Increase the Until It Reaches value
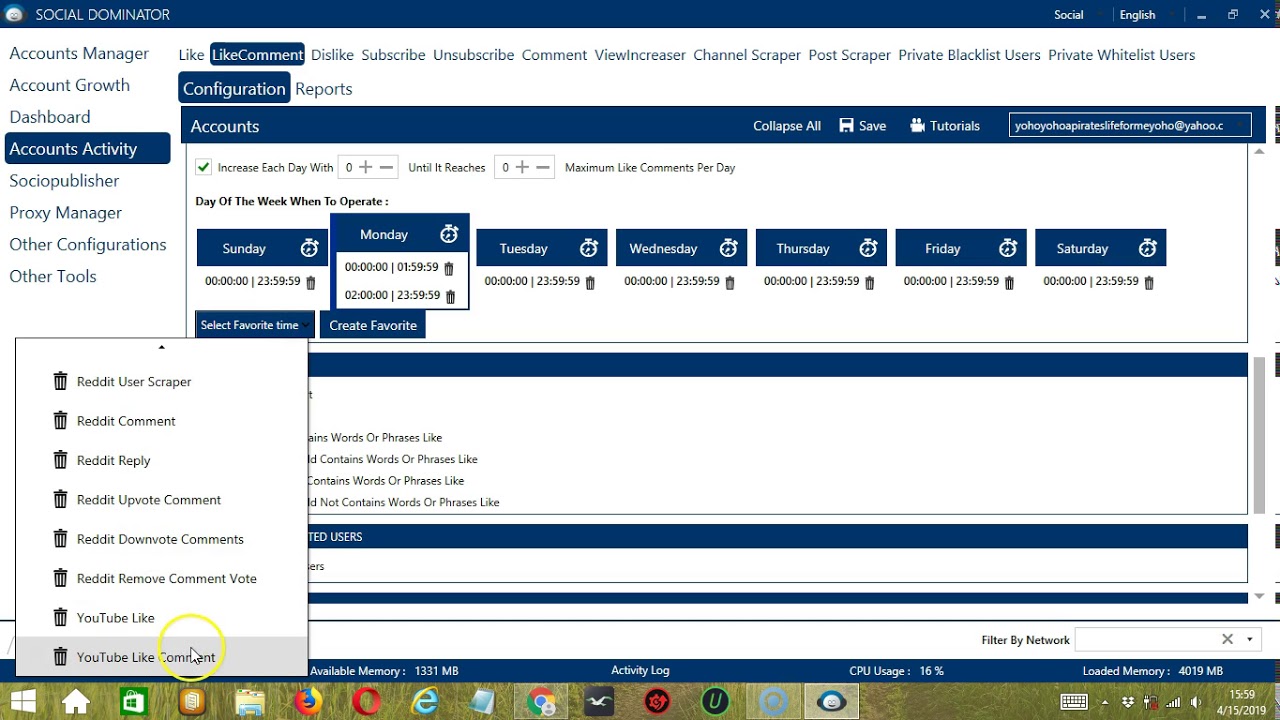The width and height of the screenshot is (1280, 720). point(522,167)
